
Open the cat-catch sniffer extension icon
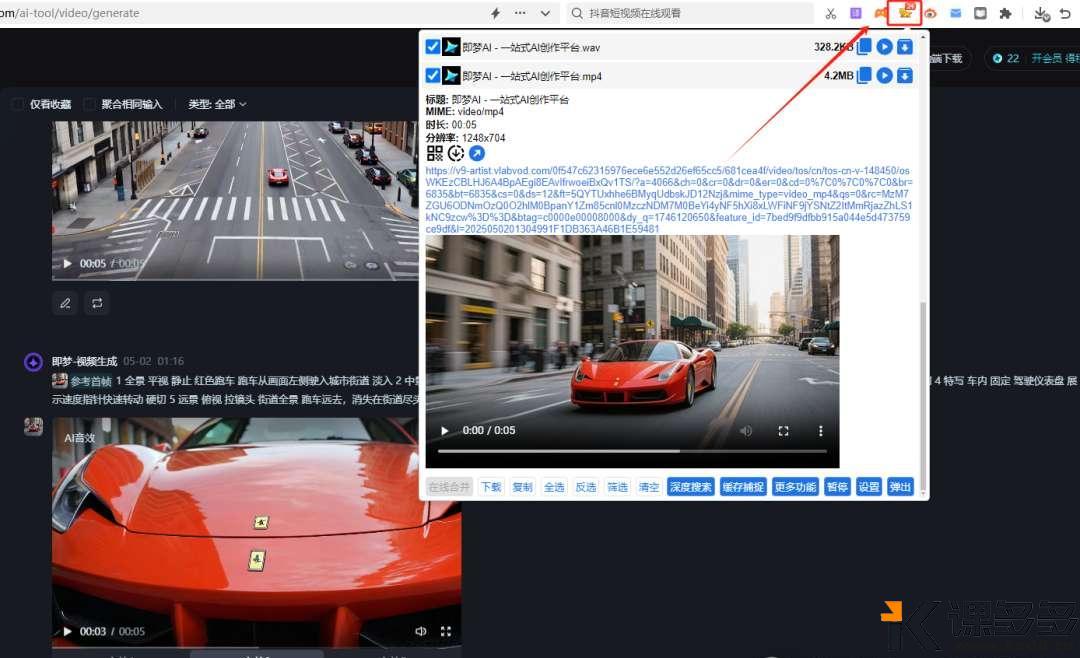(904, 12)
